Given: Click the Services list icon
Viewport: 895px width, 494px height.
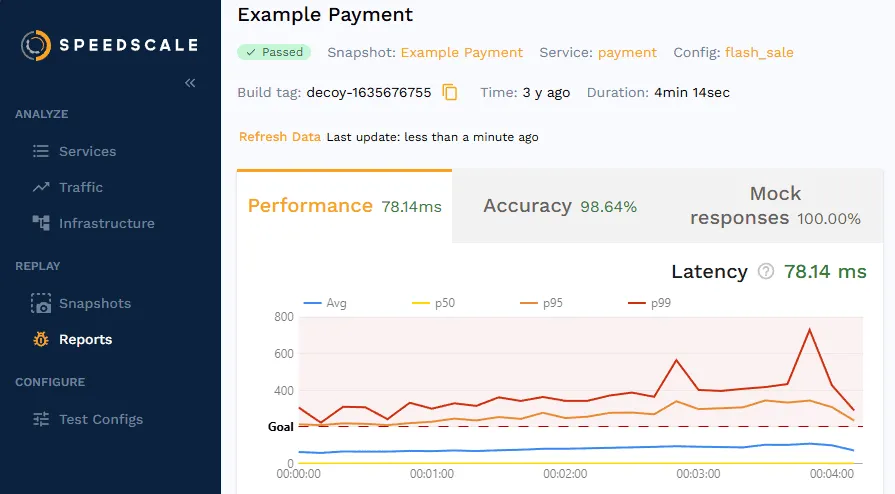Looking at the screenshot, I should point(41,151).
